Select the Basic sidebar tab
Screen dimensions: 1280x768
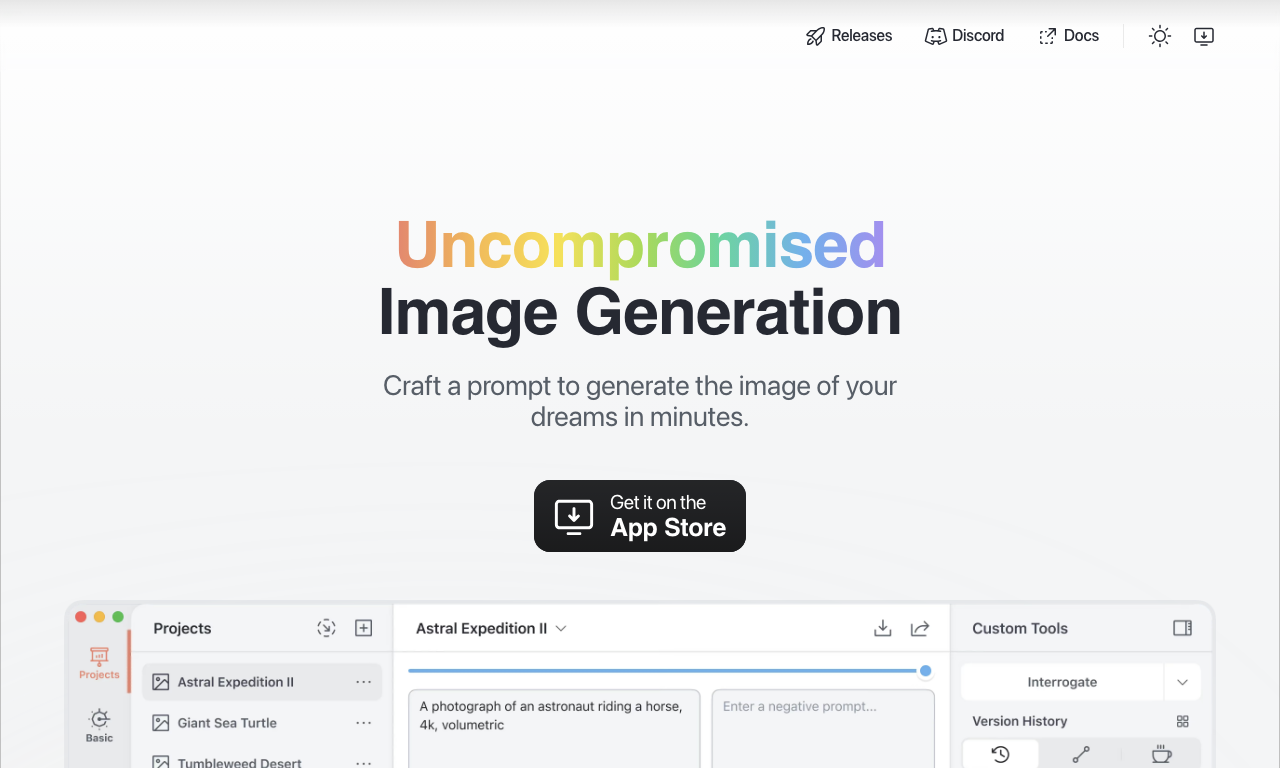point(99,726)
